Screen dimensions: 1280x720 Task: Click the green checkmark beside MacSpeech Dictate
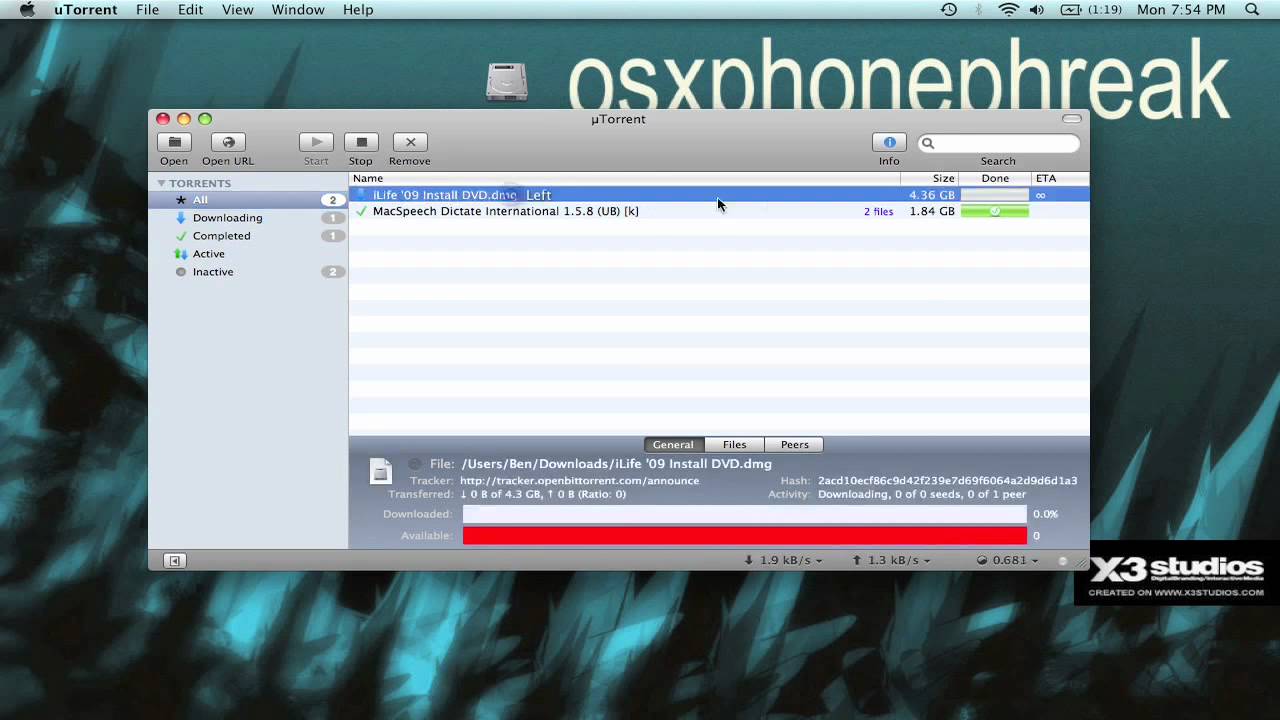coord(361,211)
